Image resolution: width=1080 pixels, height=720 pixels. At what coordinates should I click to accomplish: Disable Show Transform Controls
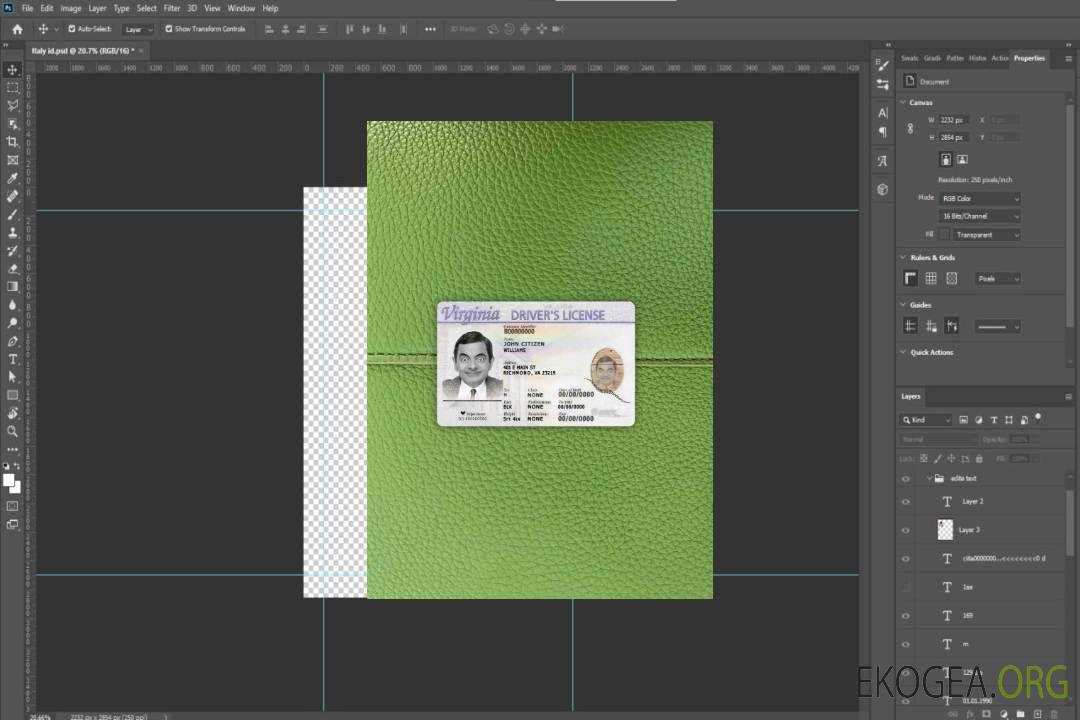click(168, 29)
